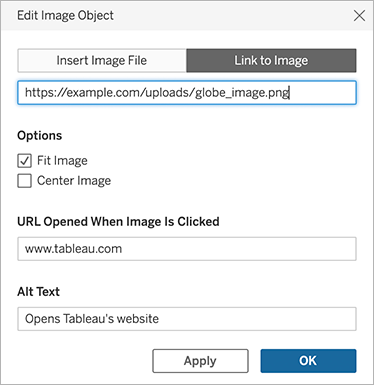Switch to the Insert Image File tab
Viewport: 374px width, 385px height.
coord(102,60)
